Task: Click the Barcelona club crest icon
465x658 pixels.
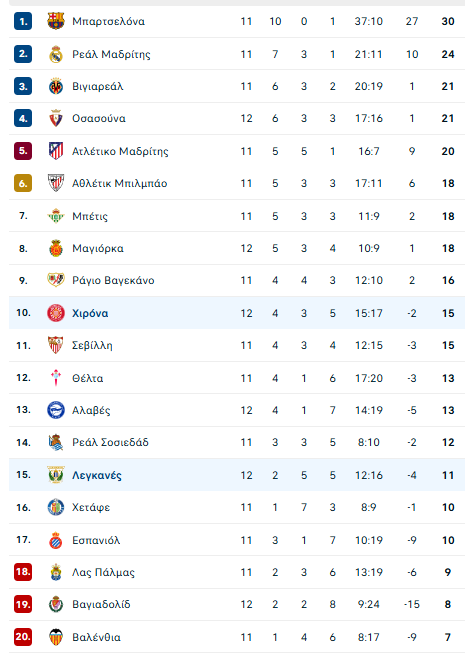Action: tap(56, 21)
